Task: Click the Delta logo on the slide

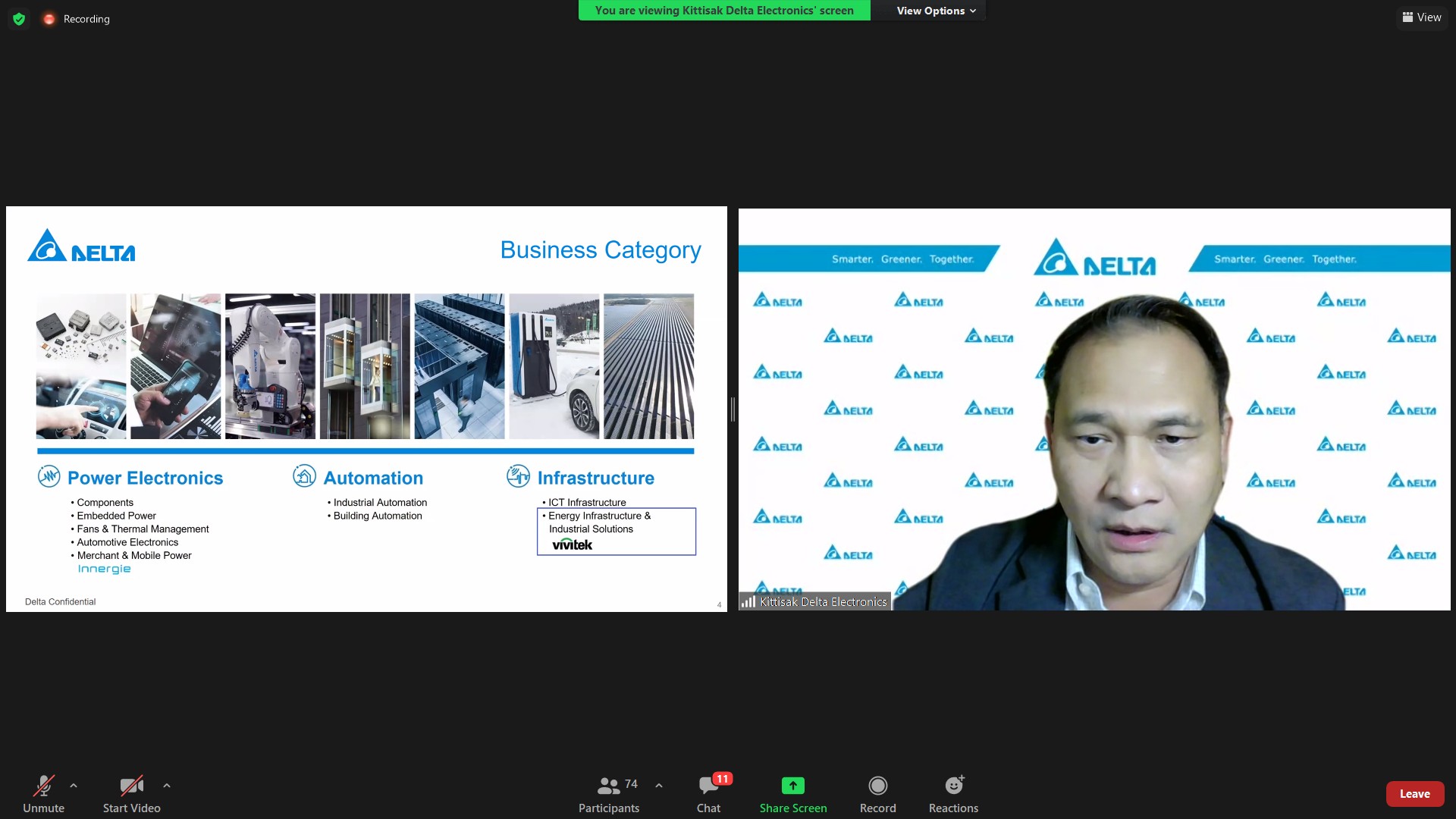Action: click(81, 246)
